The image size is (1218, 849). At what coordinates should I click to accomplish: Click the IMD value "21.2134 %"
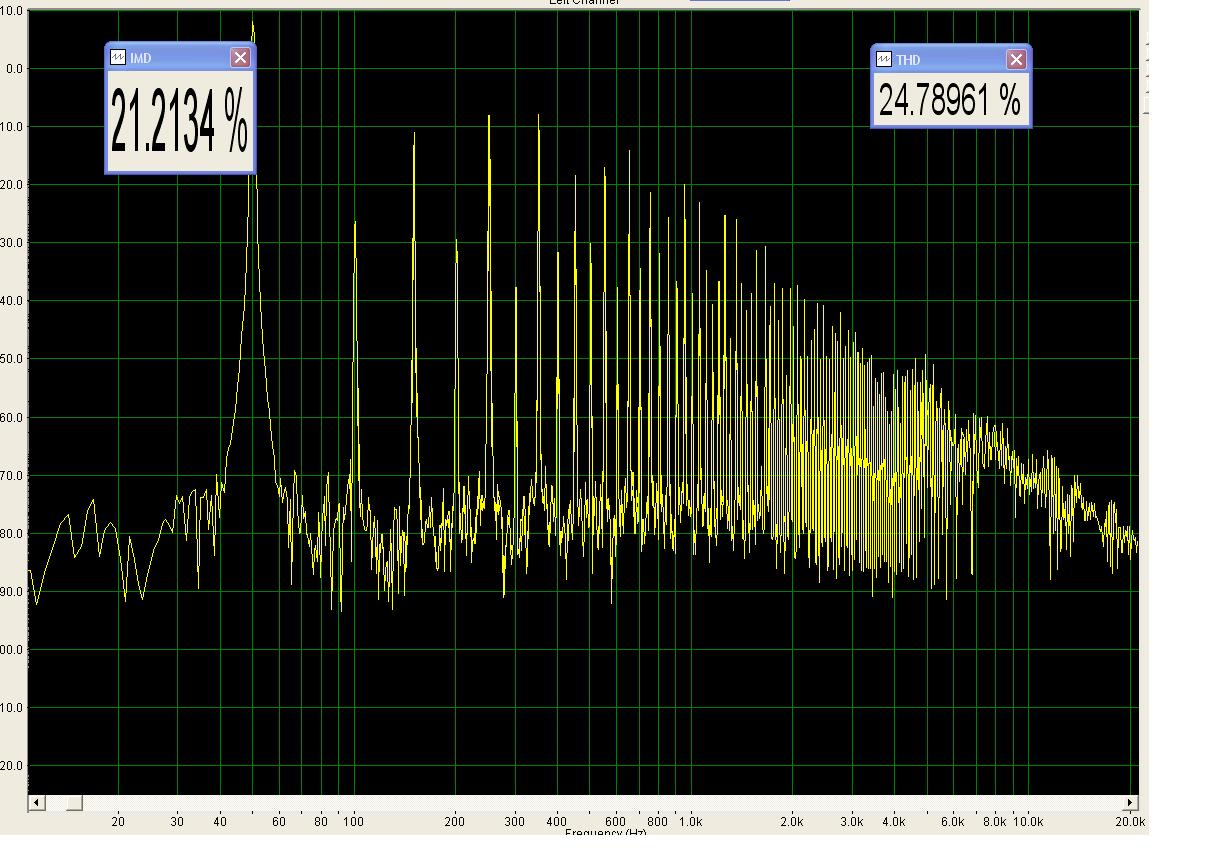click(179, 119)
